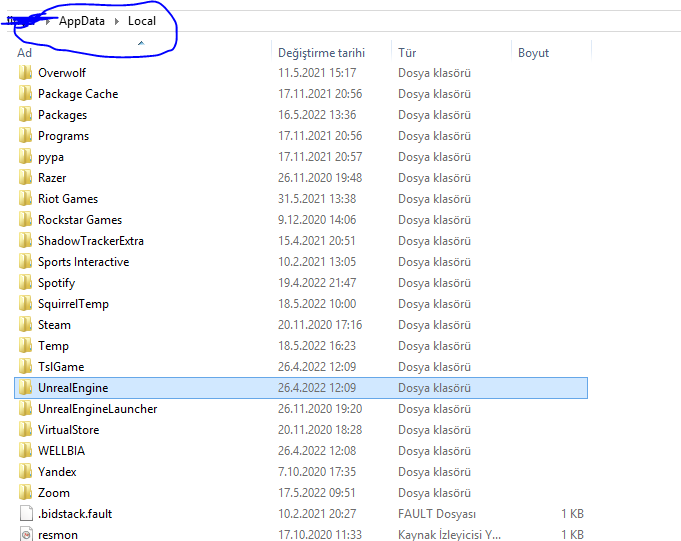Viewport: 681px width, 541px height.
Task: Select the pypa folder name
Action: (x=51, y=157)
